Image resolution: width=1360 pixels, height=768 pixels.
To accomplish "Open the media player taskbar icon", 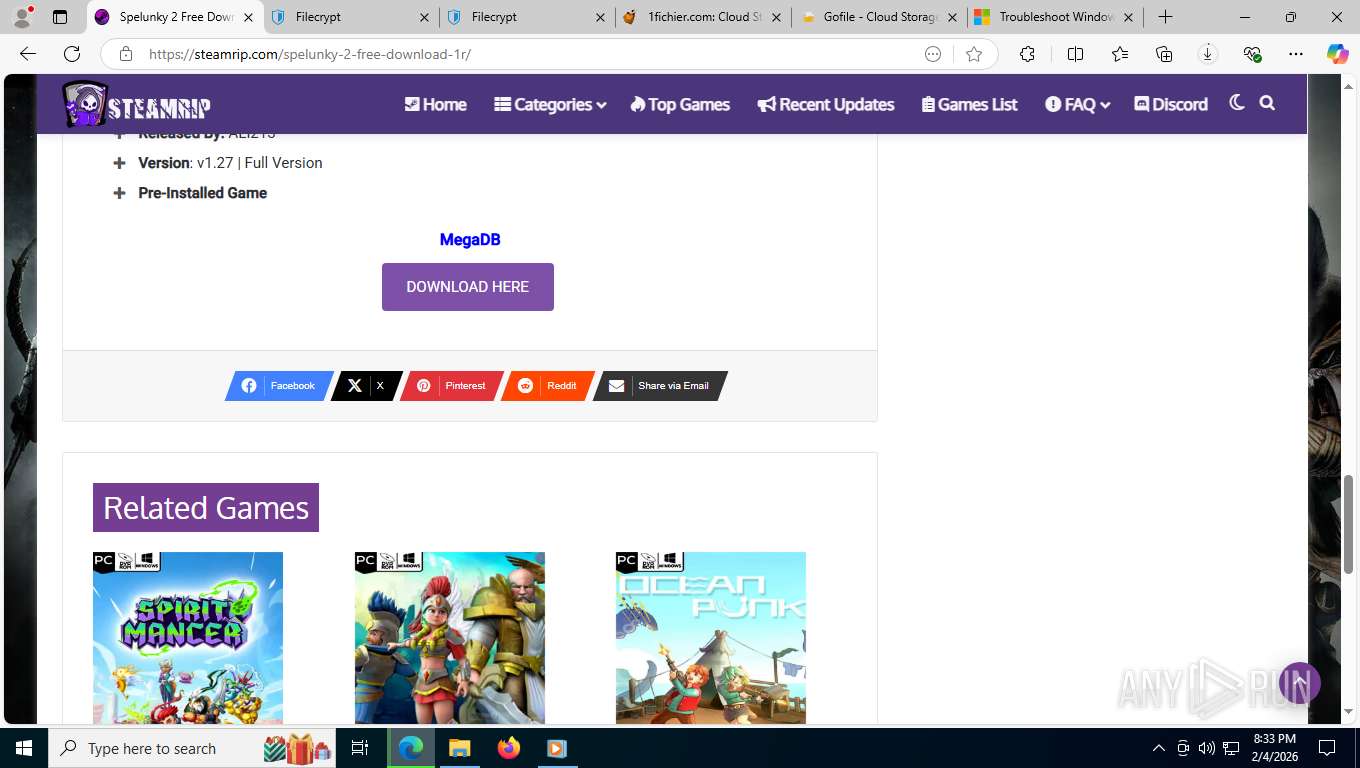I will point(557,748).
